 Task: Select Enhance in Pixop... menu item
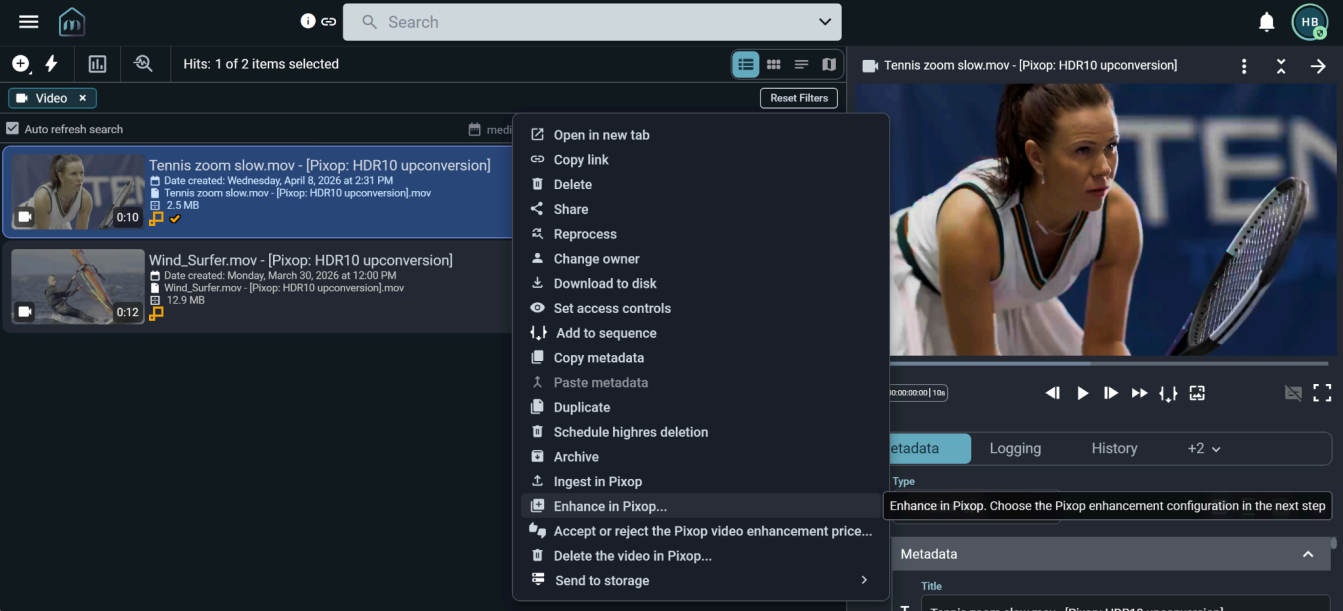[x=700, y=506]
